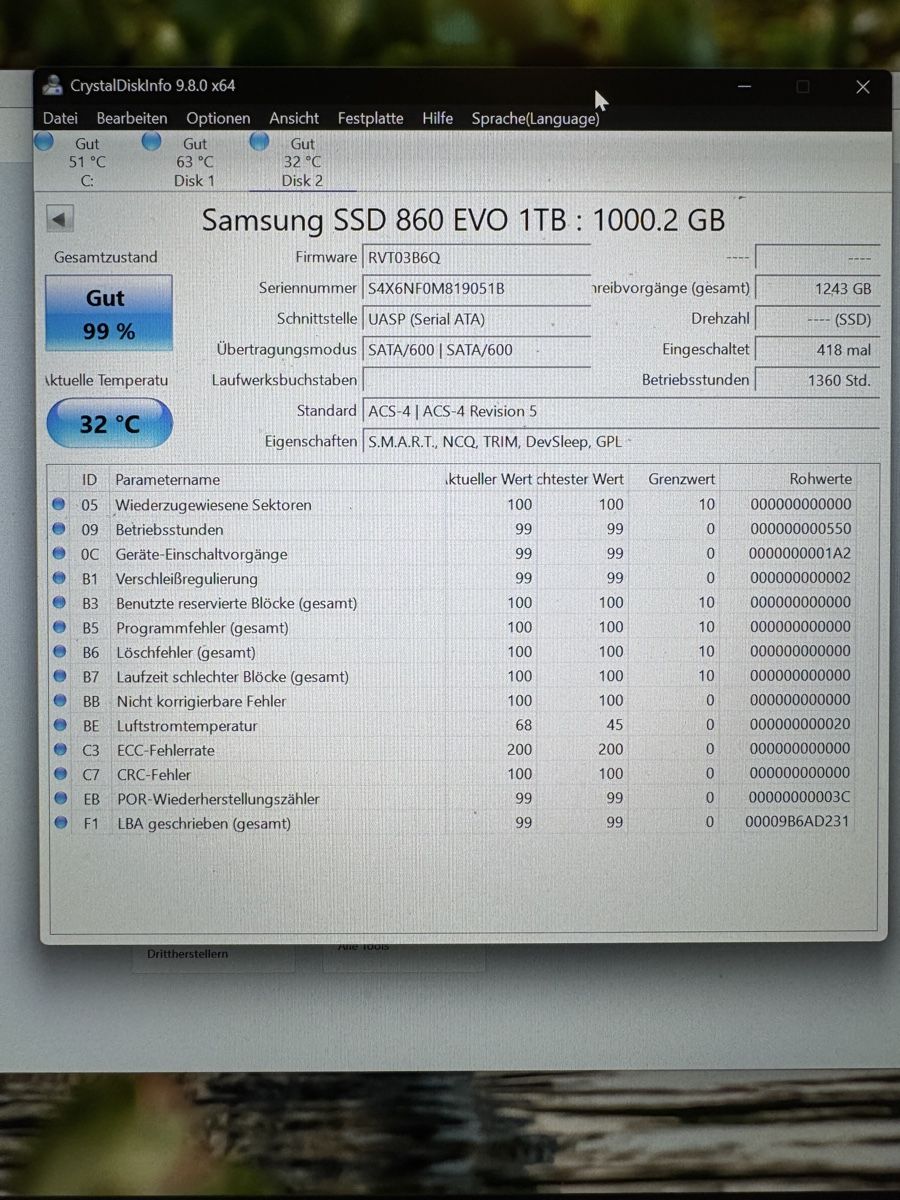Click the Schnittstelle field UASP (Serial ATA)
The image size is (900, 1200).
[476, 319]
